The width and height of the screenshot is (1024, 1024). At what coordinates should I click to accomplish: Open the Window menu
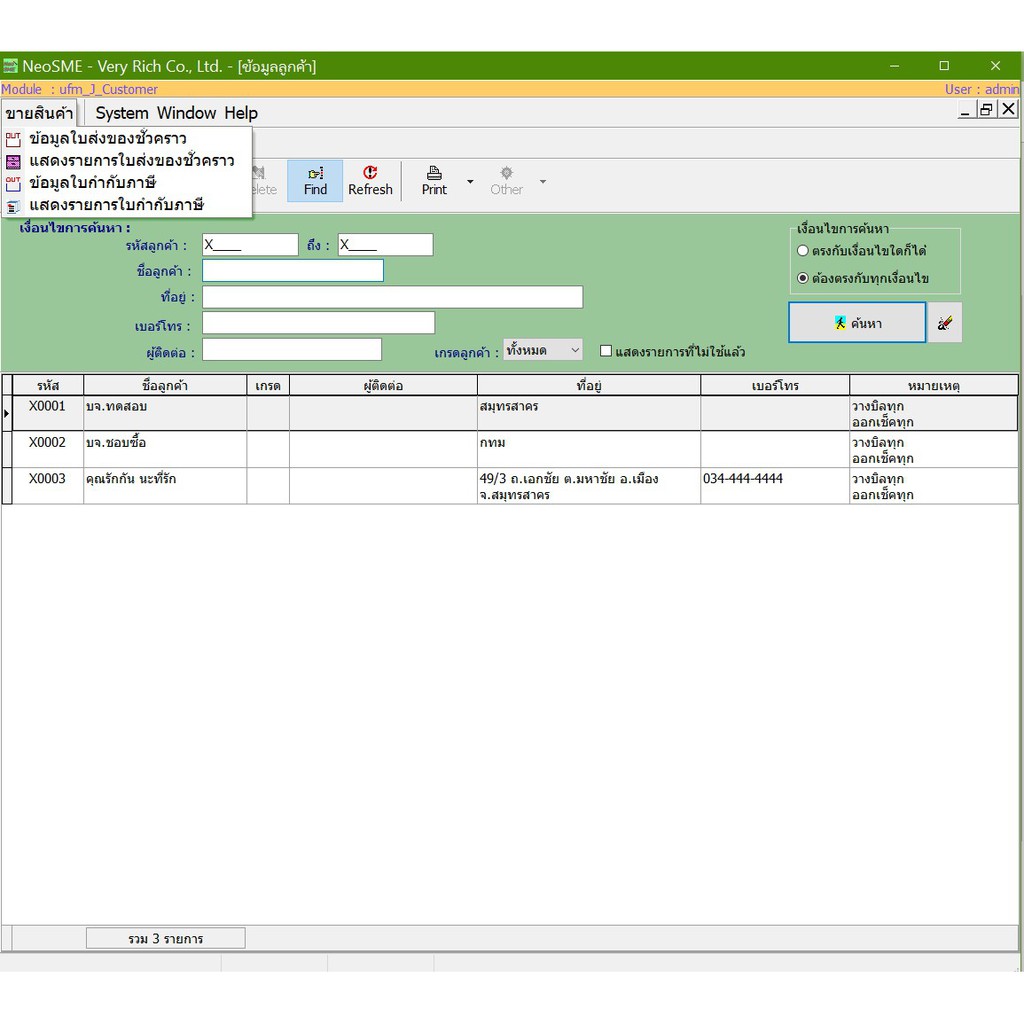pos(186,113)
